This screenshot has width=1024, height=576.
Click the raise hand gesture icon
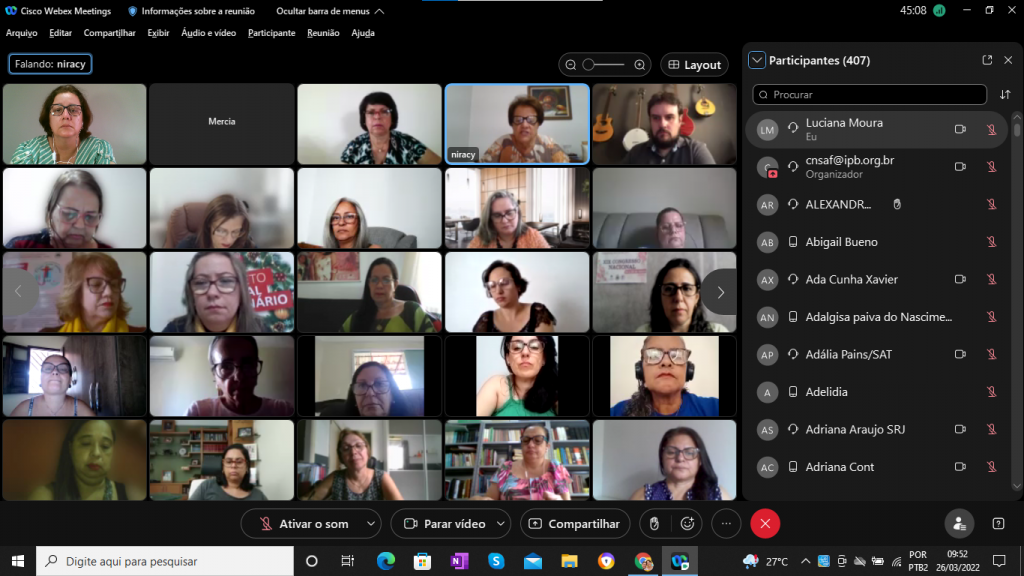[654, 523]
